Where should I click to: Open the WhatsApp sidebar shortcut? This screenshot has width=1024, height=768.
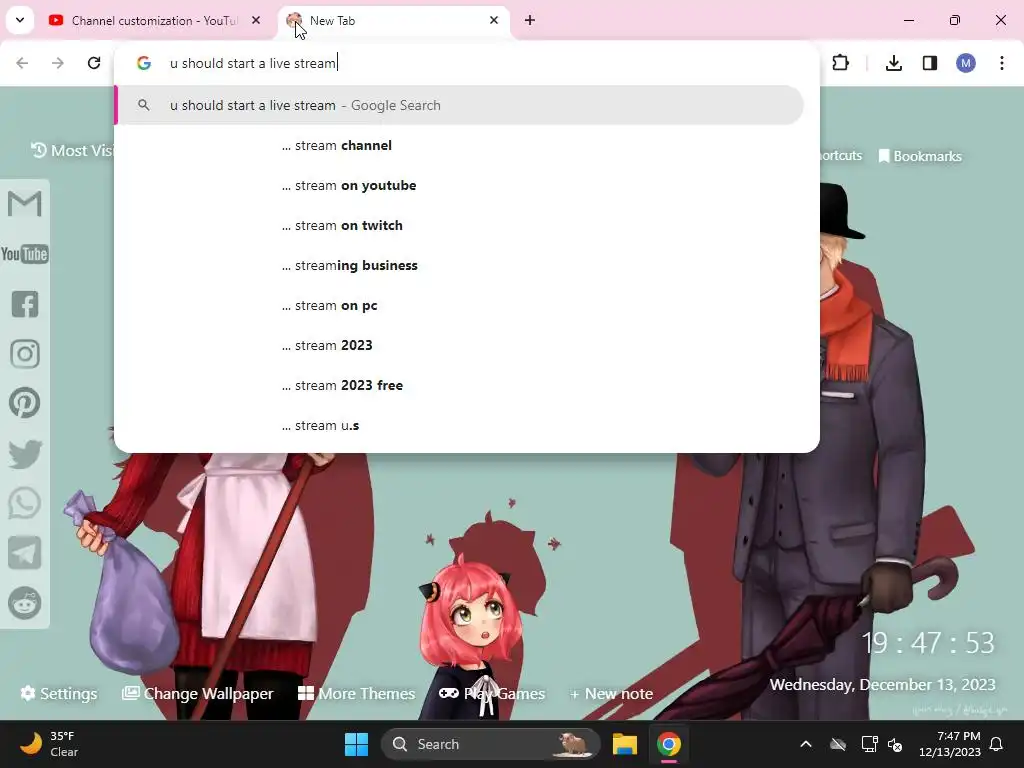point(25,504)
